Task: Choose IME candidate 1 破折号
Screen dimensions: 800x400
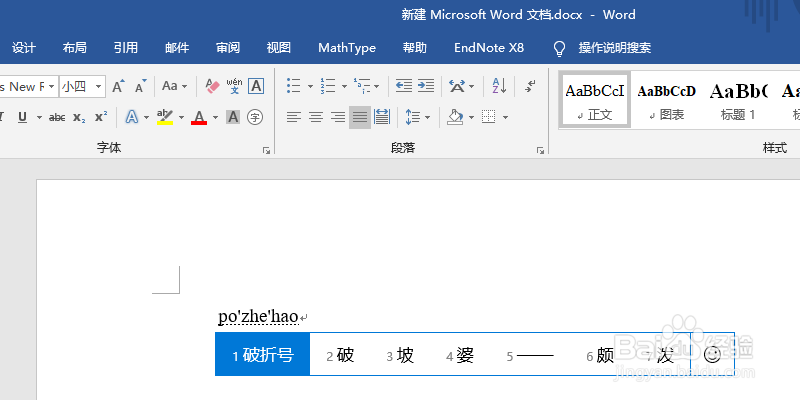Action: click(x=263, y=354)
